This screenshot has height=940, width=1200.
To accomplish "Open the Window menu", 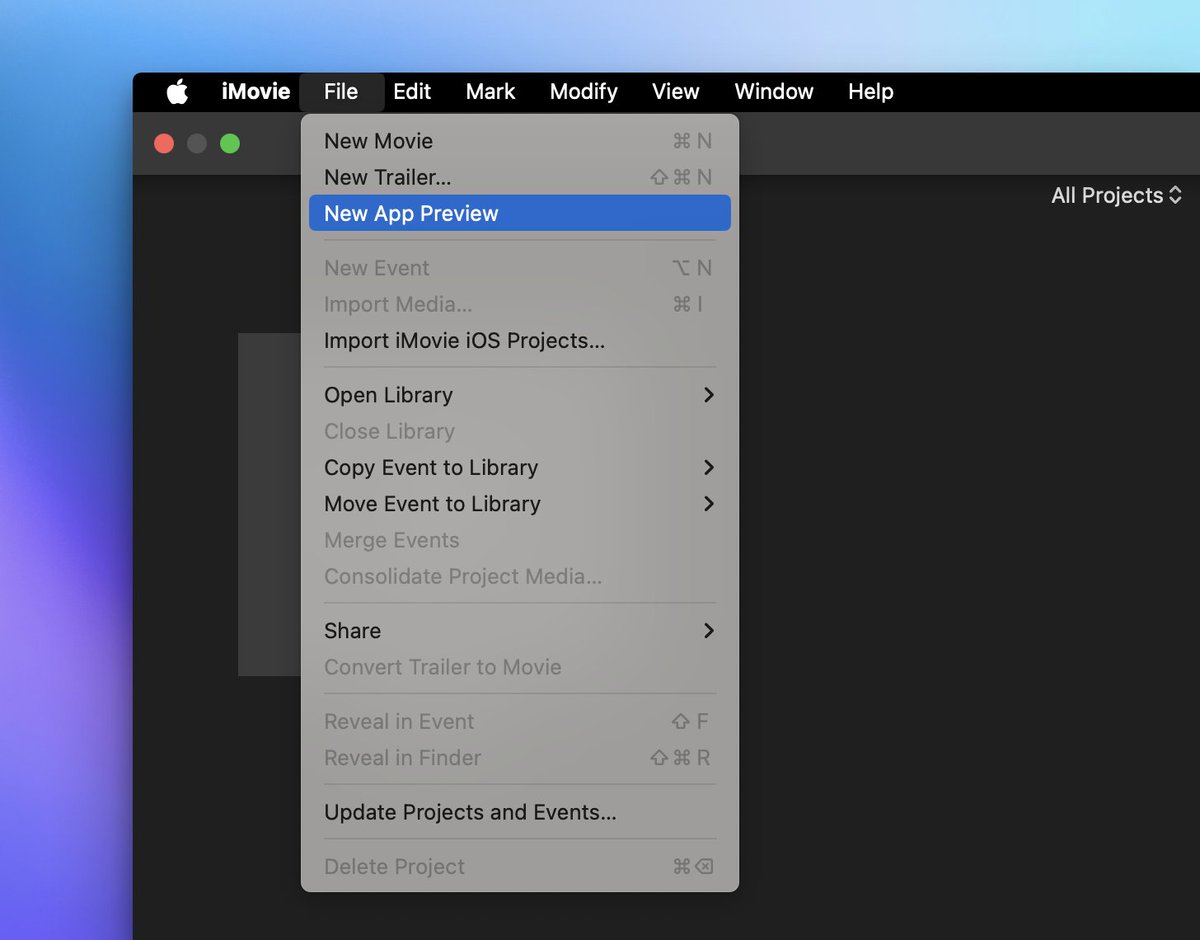I will click(774, 92).
